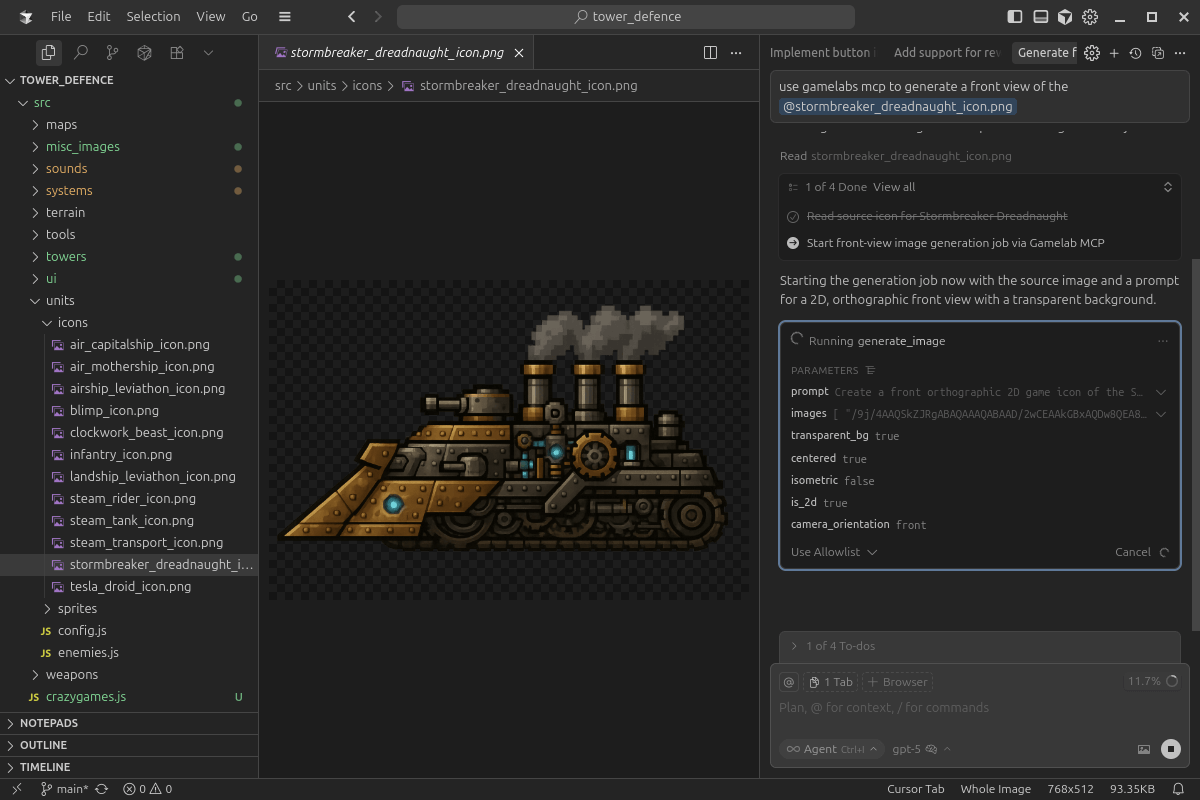This screenshot has width=1200, height=800.
Task: Select the Source Control icon in the sidebar
Action: (112, 52)
